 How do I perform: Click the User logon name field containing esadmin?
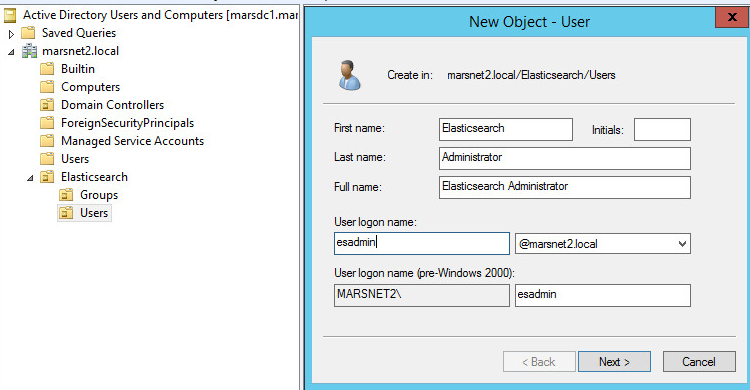pos(421,244)
